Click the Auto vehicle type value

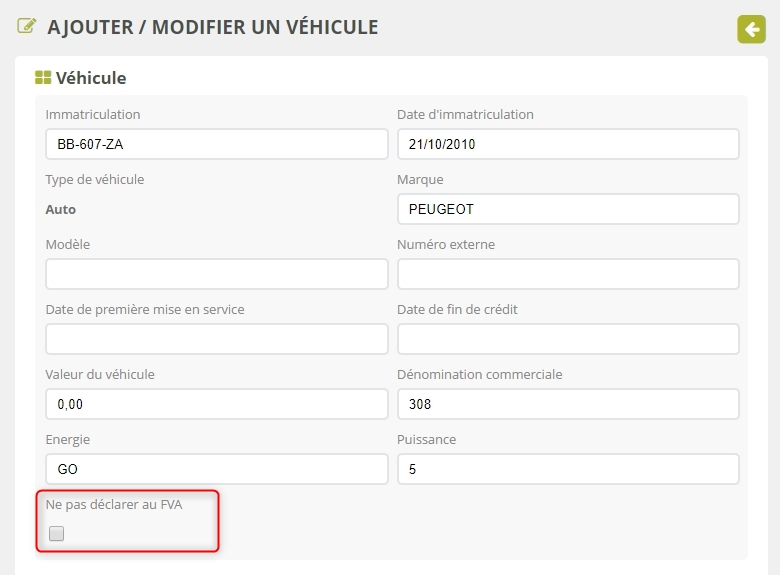click(x=61, y=210)
